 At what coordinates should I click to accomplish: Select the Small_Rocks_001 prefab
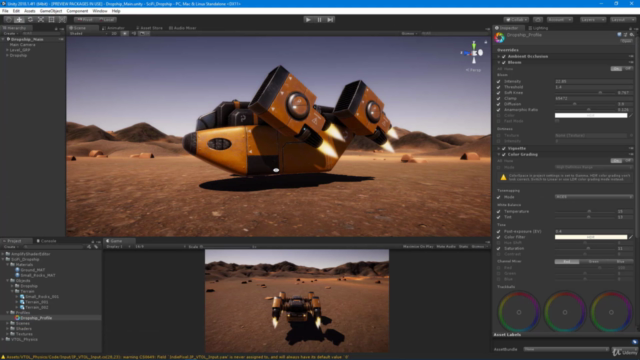point(42,297)
